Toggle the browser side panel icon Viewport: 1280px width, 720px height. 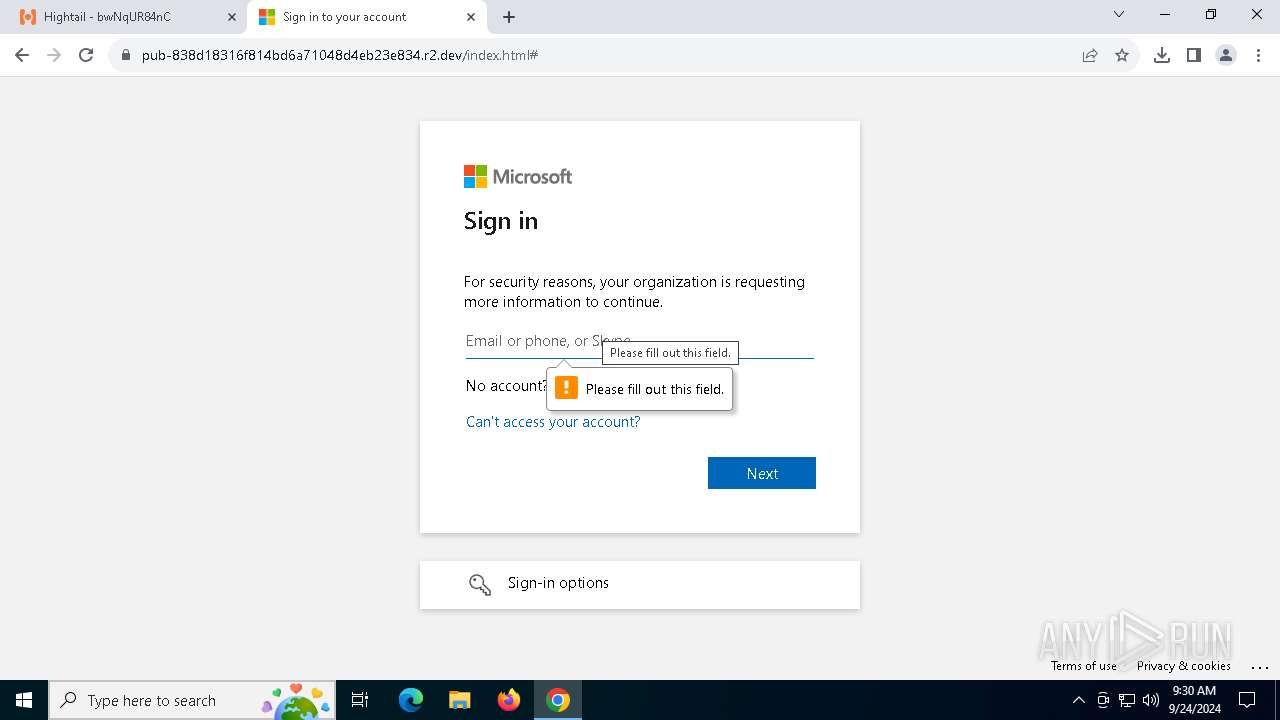coord(1194,55)
